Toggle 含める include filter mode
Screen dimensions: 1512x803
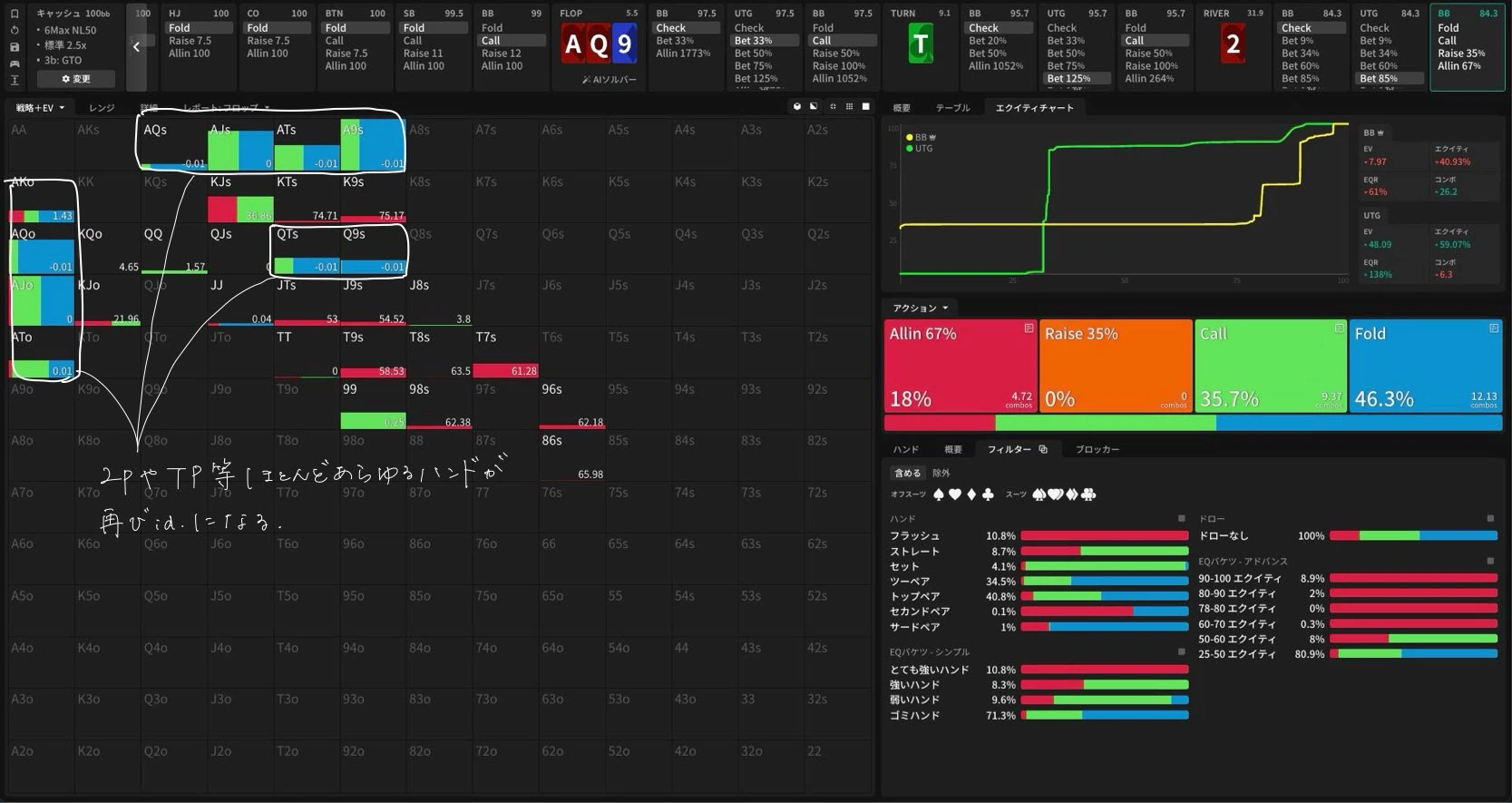(x=907, y=473)
